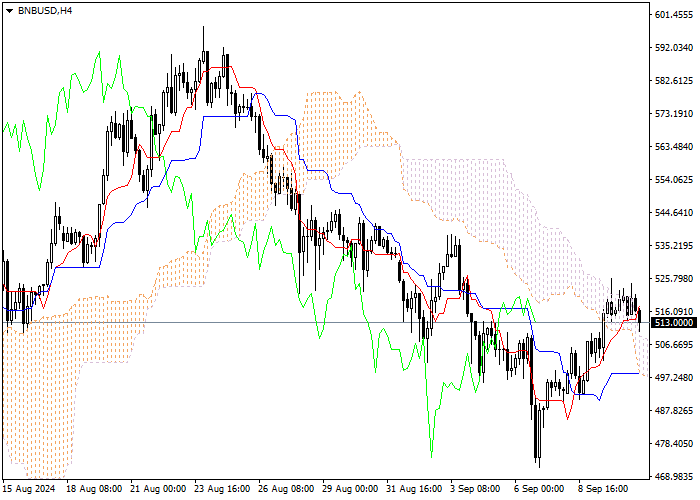
Task: Select the 26 Aug 08:00 time label
Action: (x=286, y=489)
